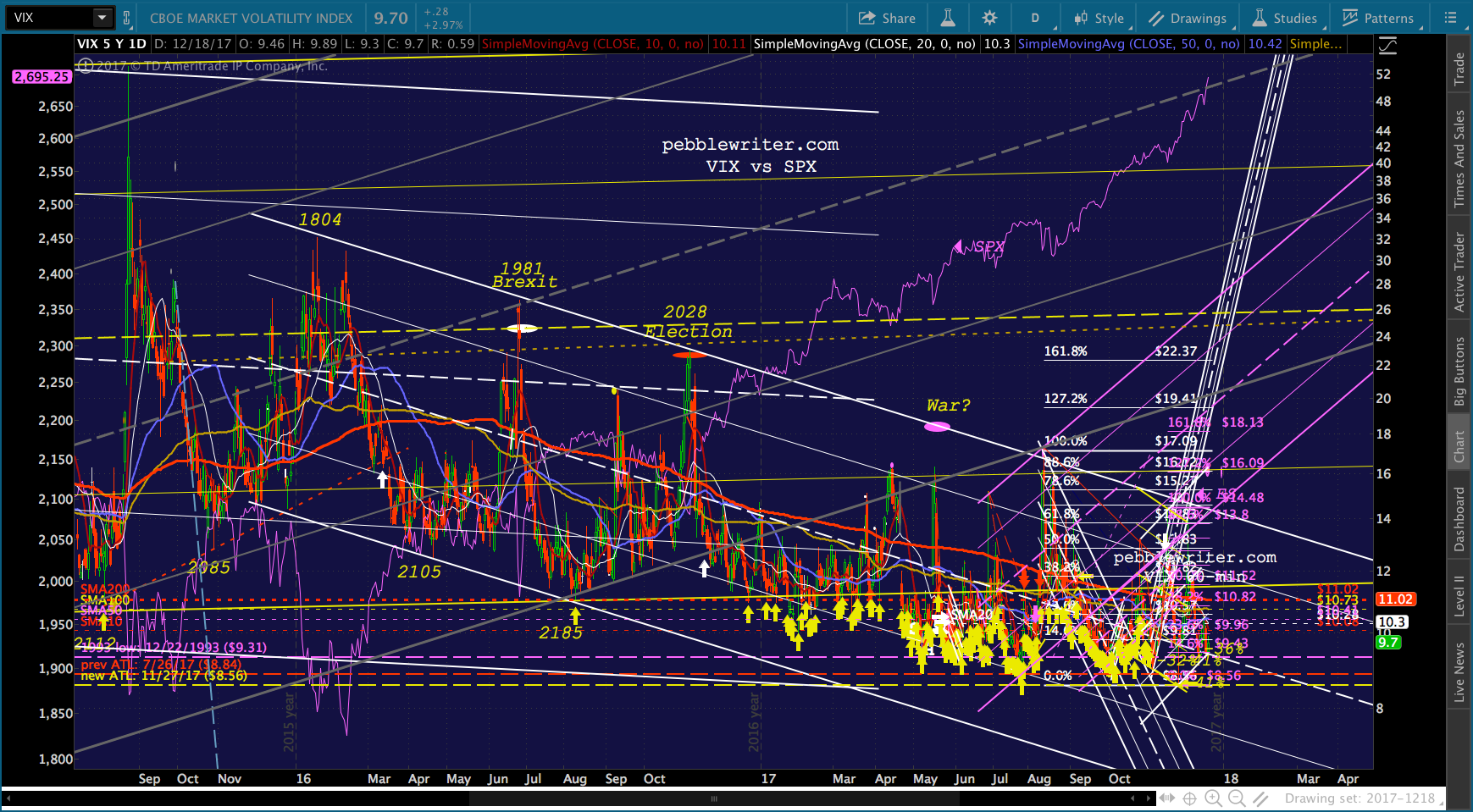The image size is (1473, 812).
Task: Click the white 10.3 price axis label
Action: coord(1391,621)
